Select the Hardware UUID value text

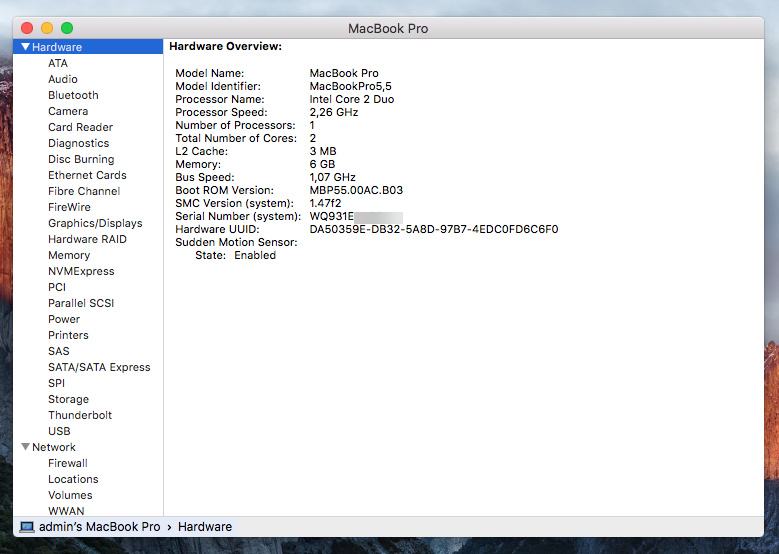click(433, 229)
